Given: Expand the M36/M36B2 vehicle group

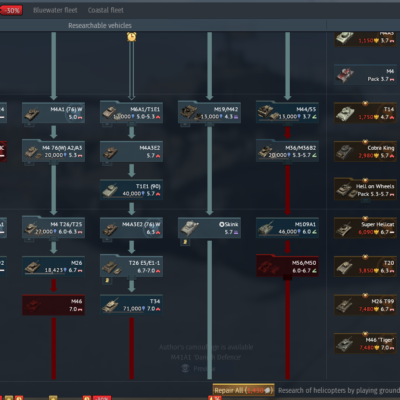Looking at the screenshot, I should pos(287,152).
